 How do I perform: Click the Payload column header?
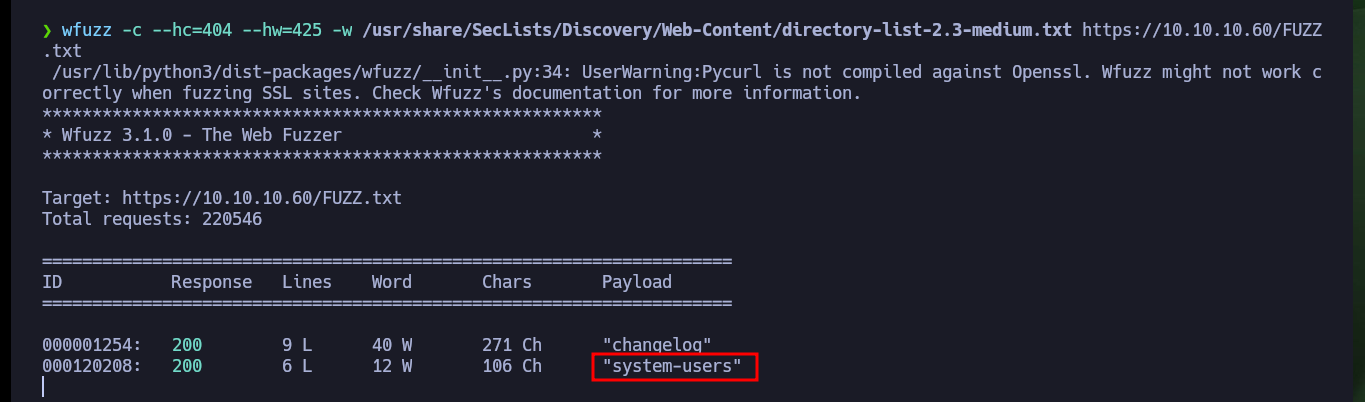637,282
